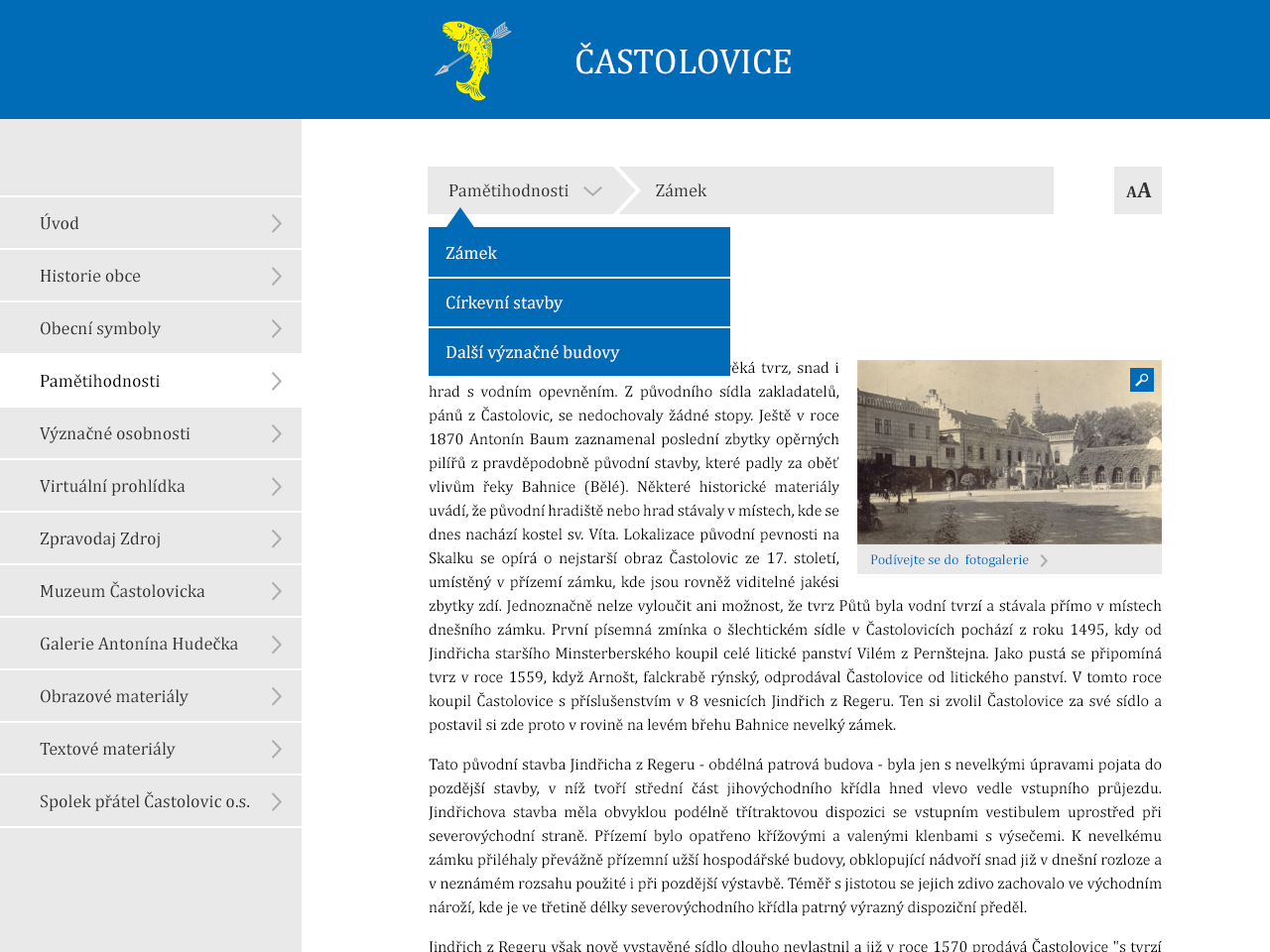Open the historic castle photograph
The height and width of the screenshot is (952, 1270).
coord(1009,452)
